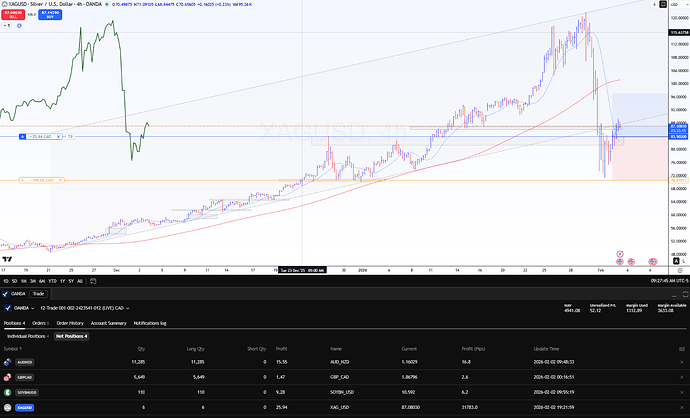The height and width of the screenshot is (418, 690).
Task: Toggle auto scale A button
Action: pos(676,261)
